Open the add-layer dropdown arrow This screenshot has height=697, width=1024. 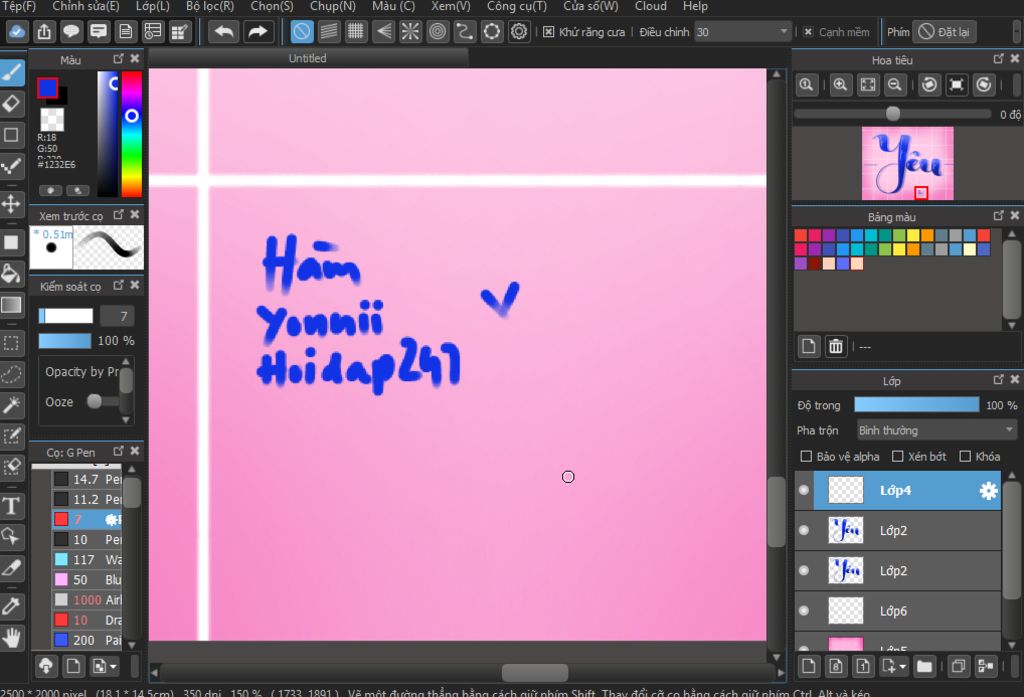[x=903, y=667]
